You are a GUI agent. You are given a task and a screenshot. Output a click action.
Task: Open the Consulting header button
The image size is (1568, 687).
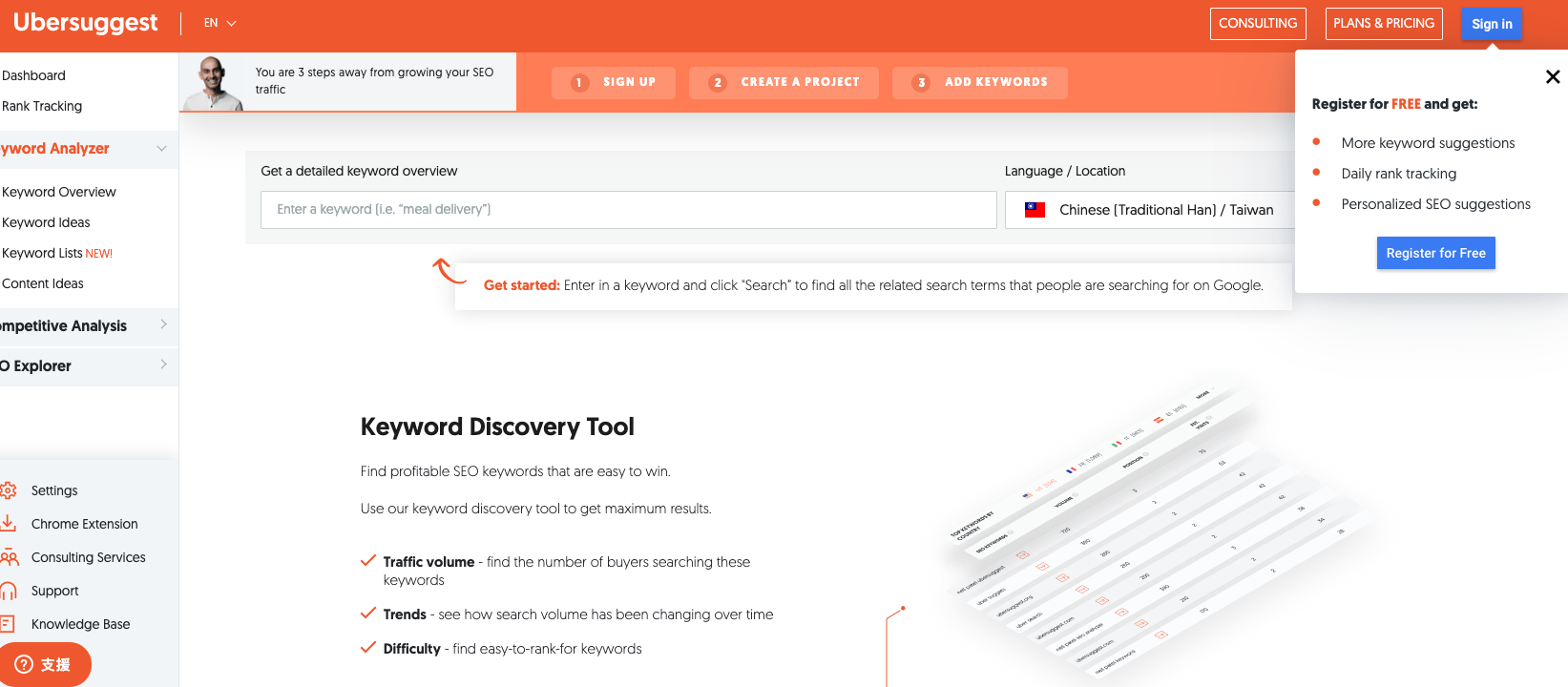pos(1258,24)
